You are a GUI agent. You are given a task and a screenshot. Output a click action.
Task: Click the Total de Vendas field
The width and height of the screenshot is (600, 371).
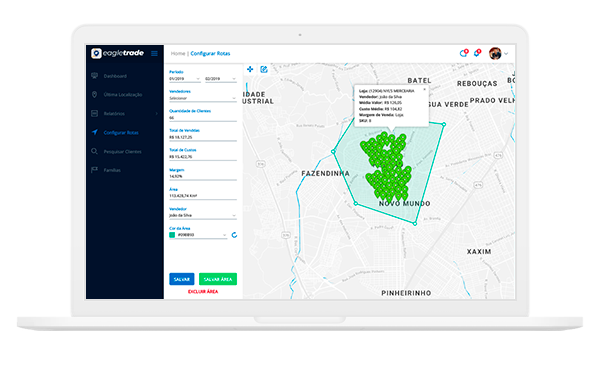[203, 137]
